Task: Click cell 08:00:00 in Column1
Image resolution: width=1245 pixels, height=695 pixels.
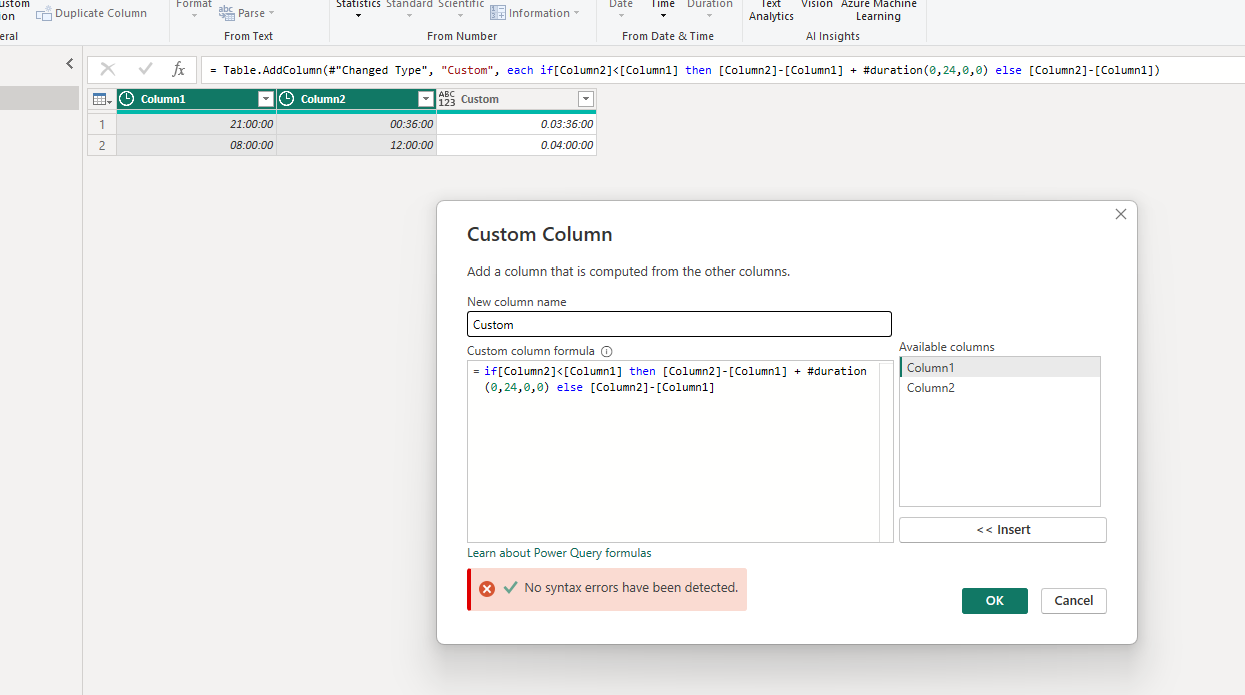Action: point(197,145)
